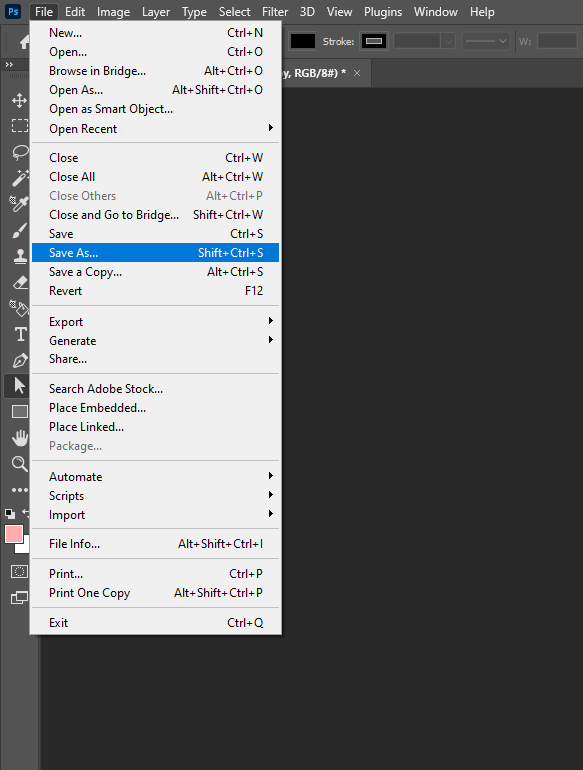This screenshot has height=770, width=583.
Task: Choose Open... menu item
Action: point(155,52)
